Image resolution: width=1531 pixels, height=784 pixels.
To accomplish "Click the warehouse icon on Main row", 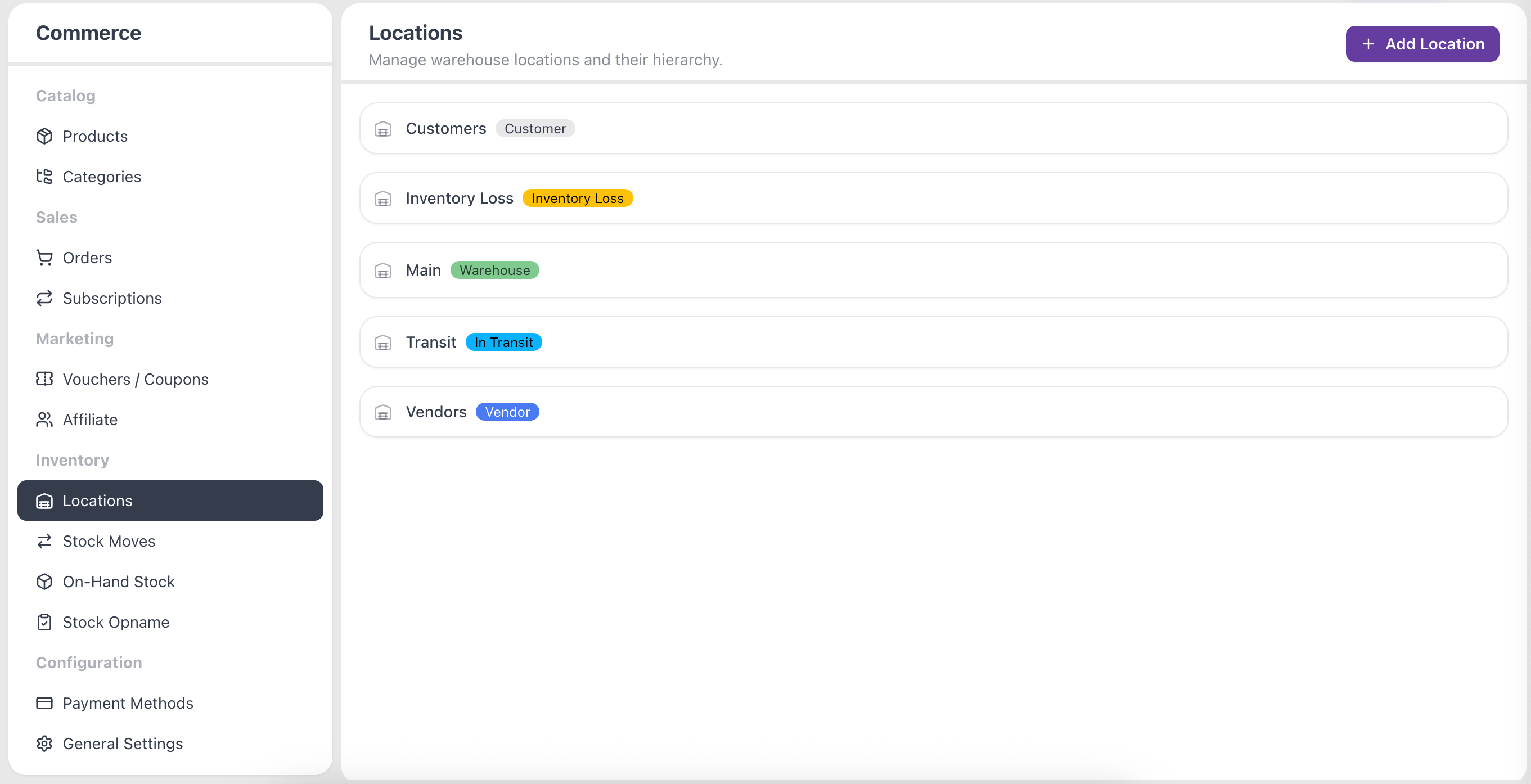I will point(384,271).
